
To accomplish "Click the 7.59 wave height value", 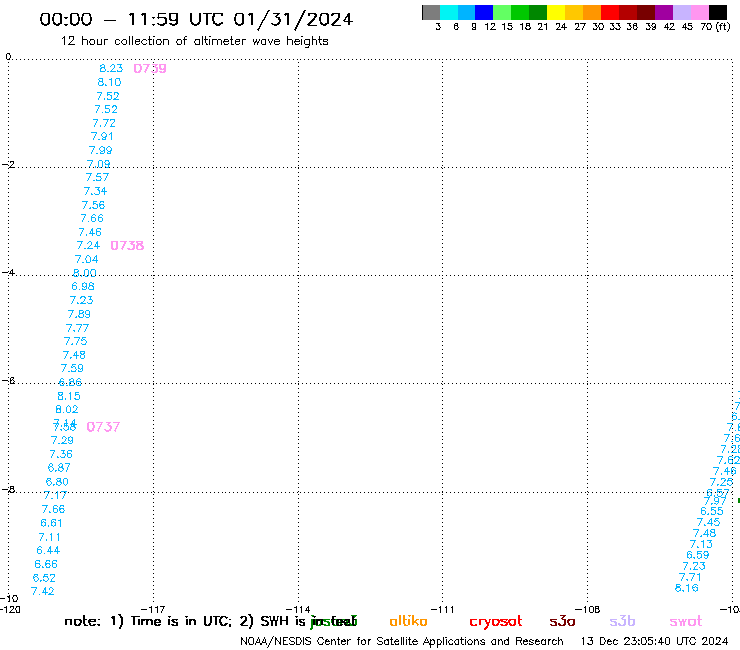I will click(x=72, y=368).
